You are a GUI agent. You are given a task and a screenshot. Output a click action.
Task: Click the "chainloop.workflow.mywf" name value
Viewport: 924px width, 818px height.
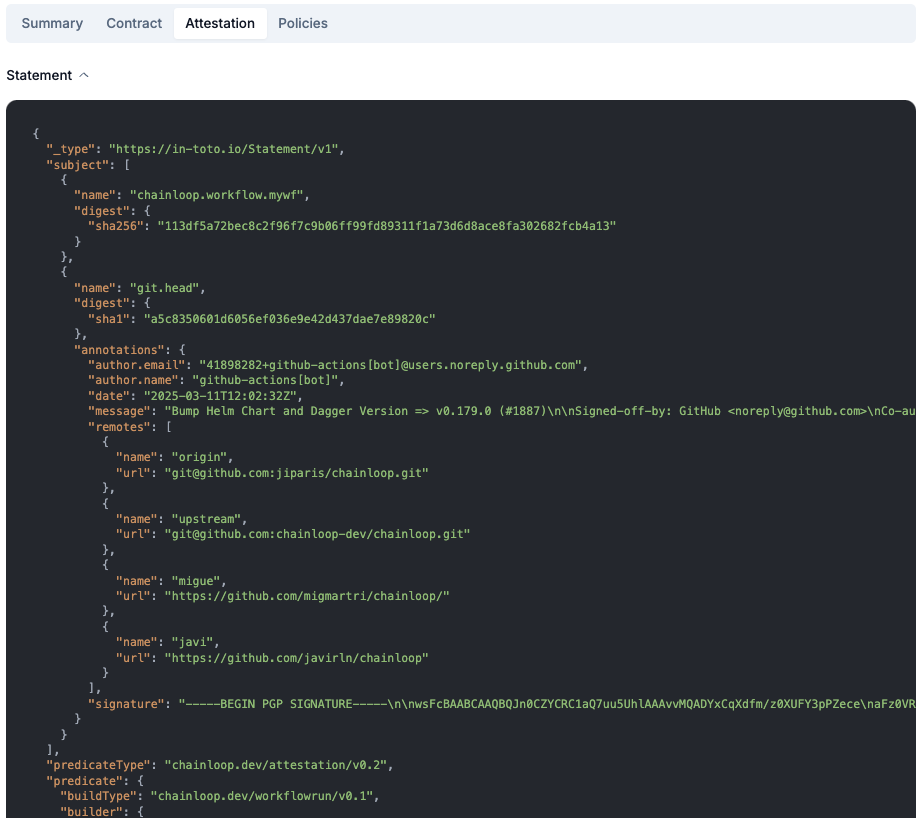216,195
